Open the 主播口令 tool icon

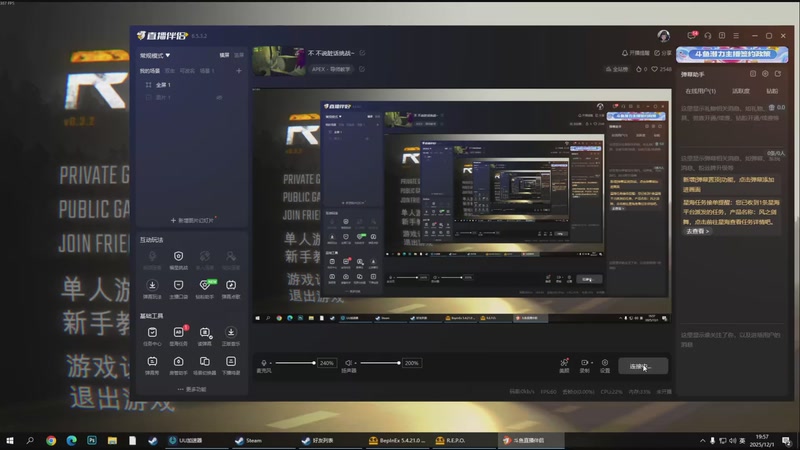point(178,285)
